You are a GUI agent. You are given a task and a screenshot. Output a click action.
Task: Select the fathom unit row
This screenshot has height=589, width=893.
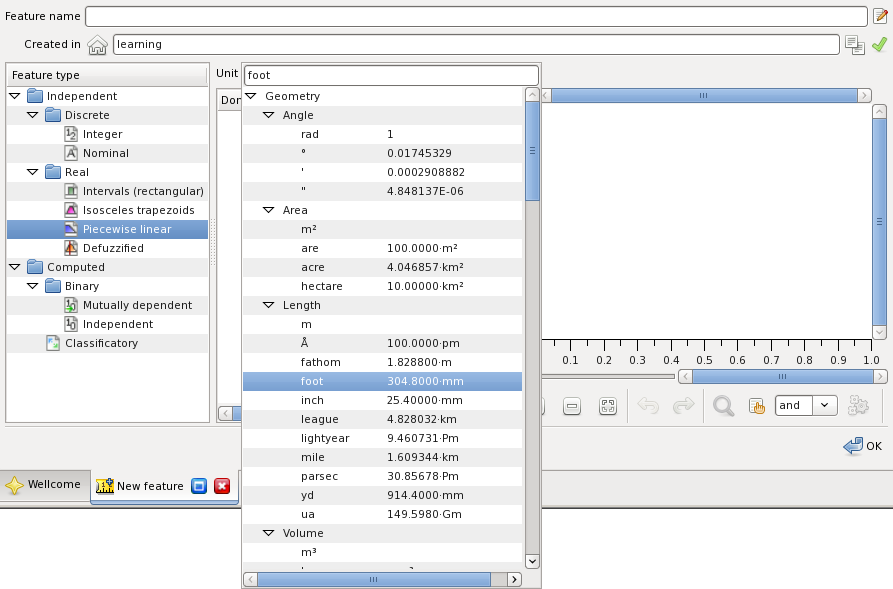pos(382,362)
